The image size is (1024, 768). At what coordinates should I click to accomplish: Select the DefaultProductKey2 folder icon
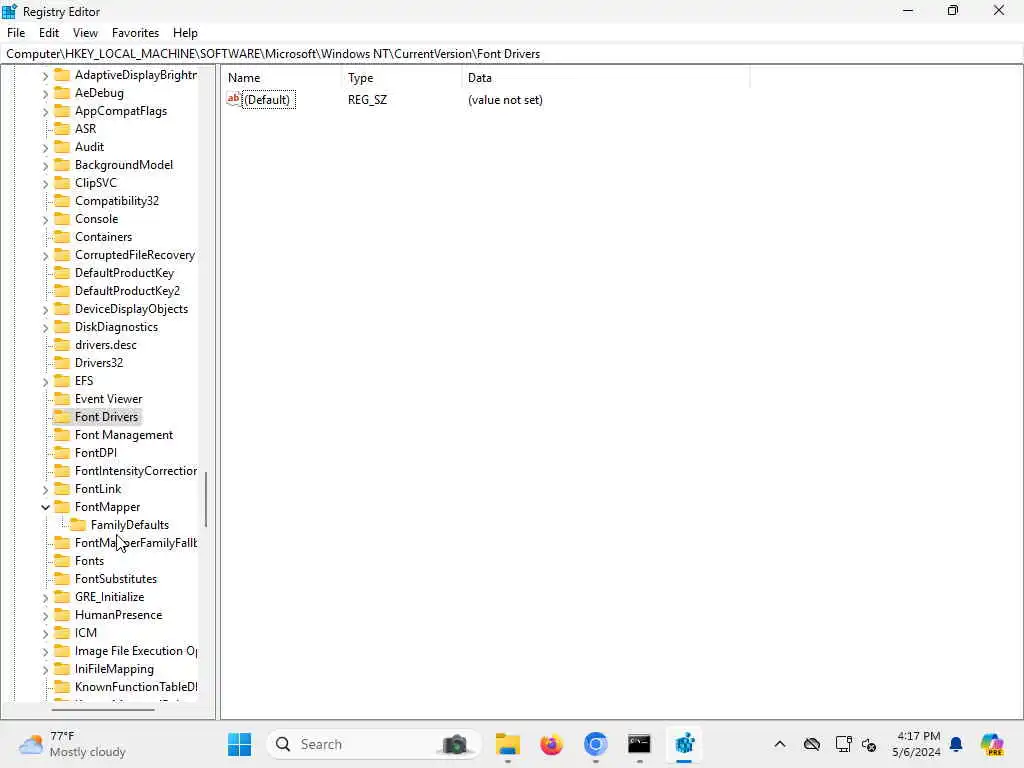coord(62,291)
